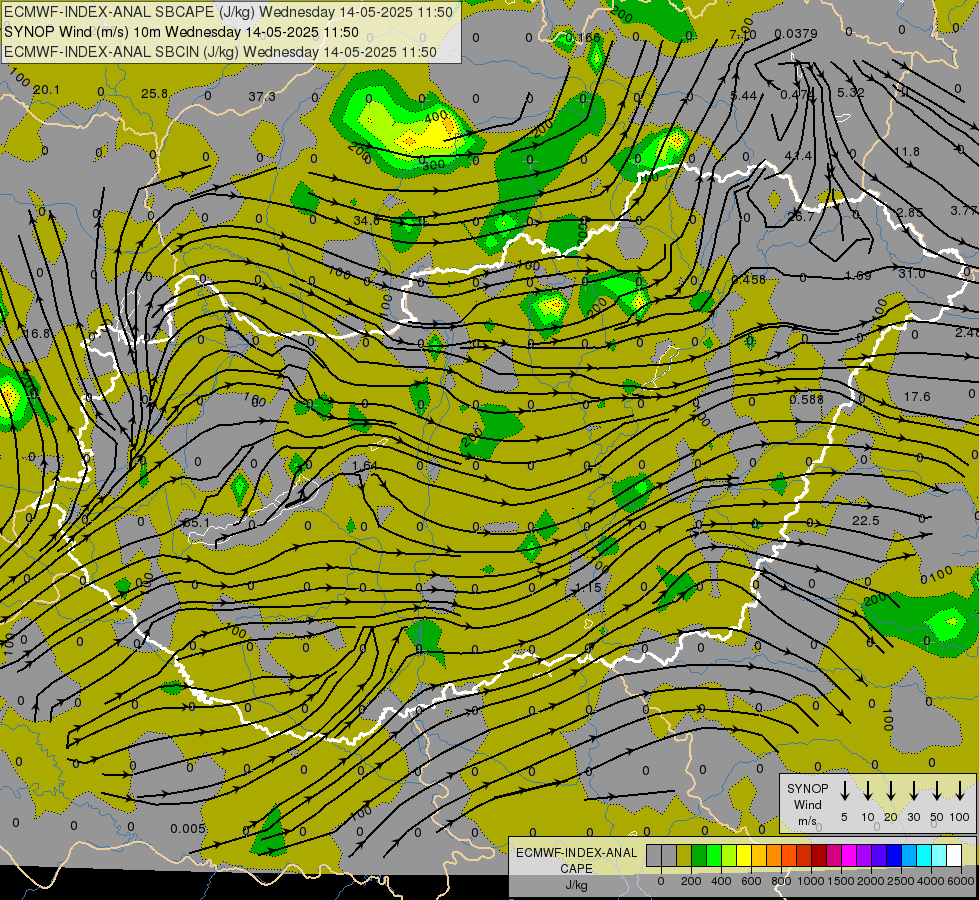
Task: Choose the pure yellow CAPE legend swatch
Action: coord(744,856)
